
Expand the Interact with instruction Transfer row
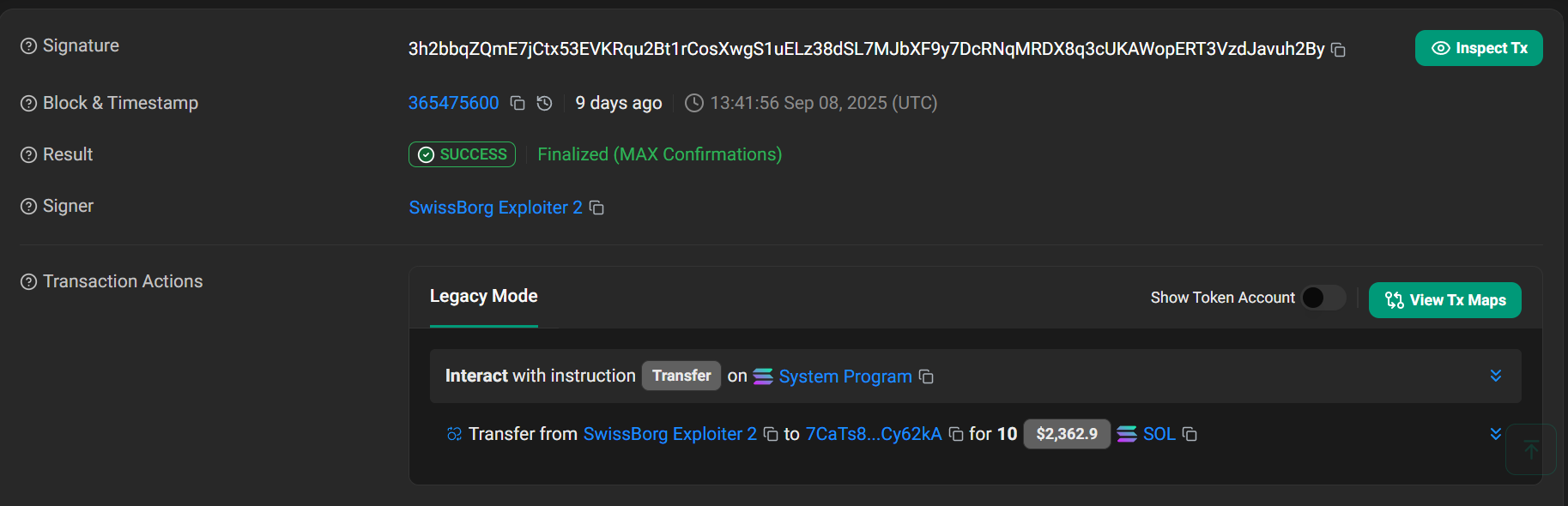click(x=1496, y=376)
